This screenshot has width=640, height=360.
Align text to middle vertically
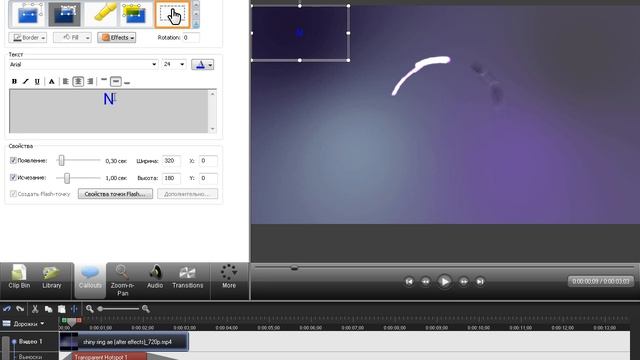[x=116, y=82]
